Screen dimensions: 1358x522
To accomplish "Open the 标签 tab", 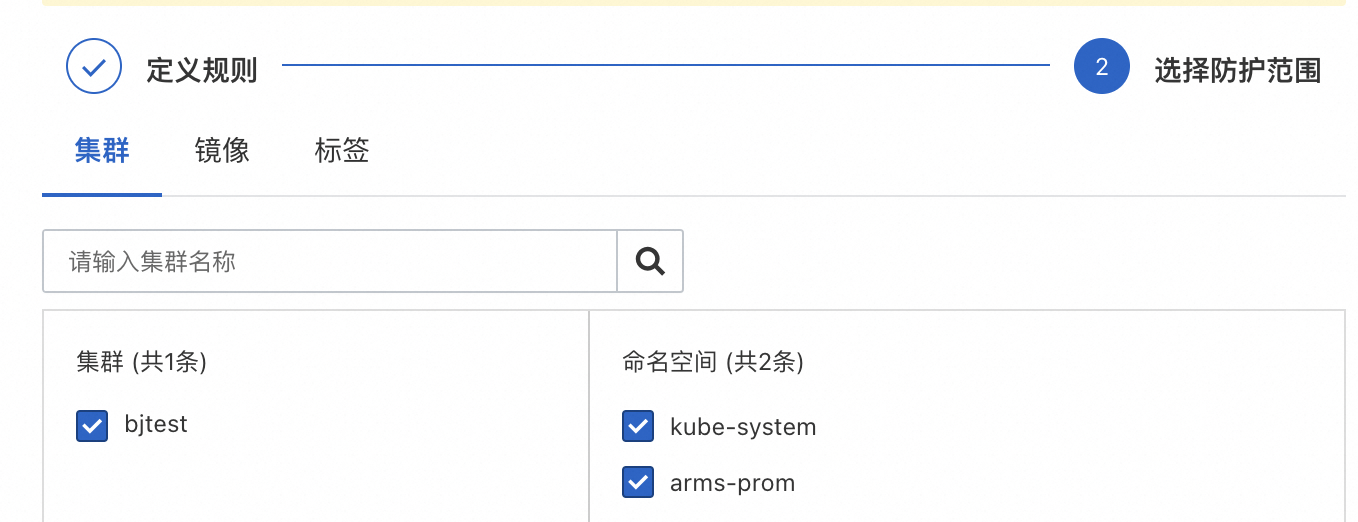I will pyautogui.click(x=342, y=151).
